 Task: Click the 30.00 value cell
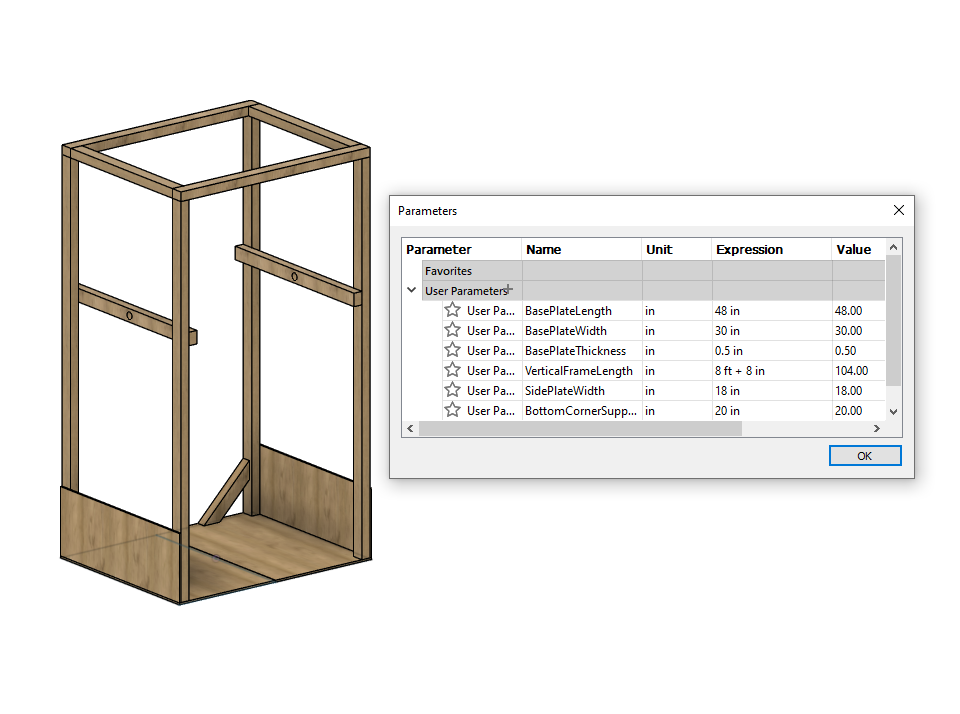tap(858, 331)
